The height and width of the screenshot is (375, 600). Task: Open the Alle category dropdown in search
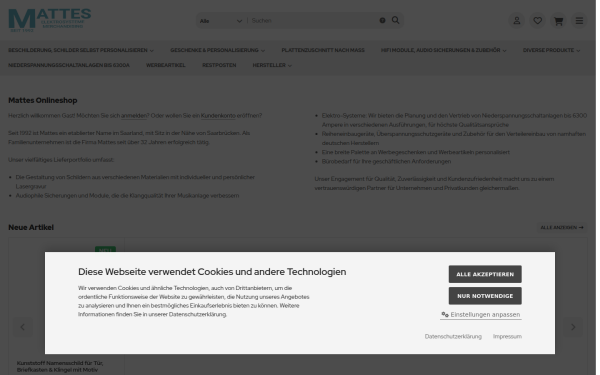click(222, 21)
